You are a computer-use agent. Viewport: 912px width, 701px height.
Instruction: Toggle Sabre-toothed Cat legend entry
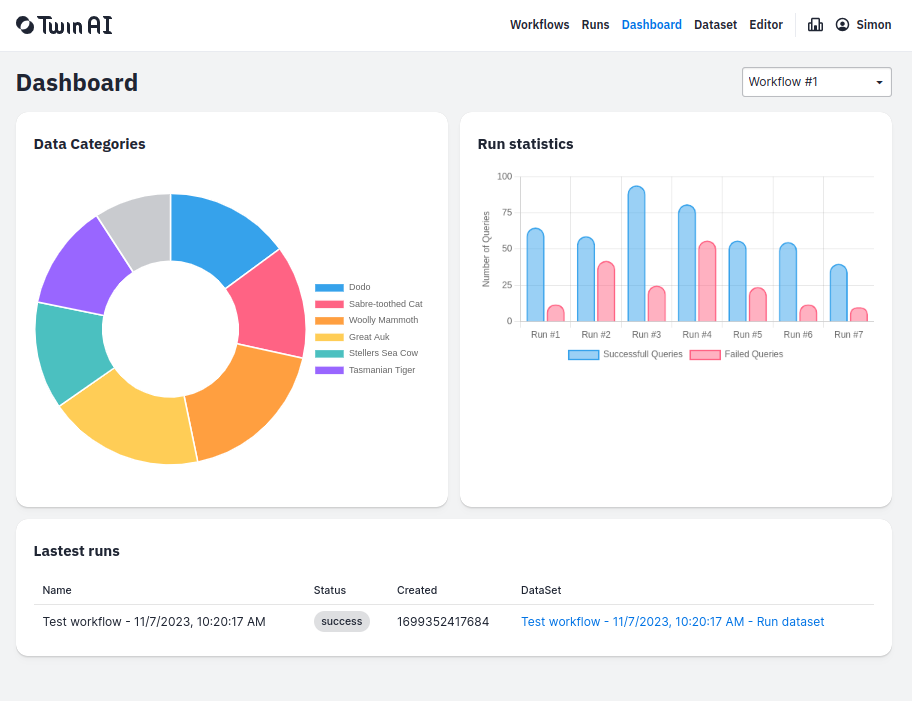(369, 304)
